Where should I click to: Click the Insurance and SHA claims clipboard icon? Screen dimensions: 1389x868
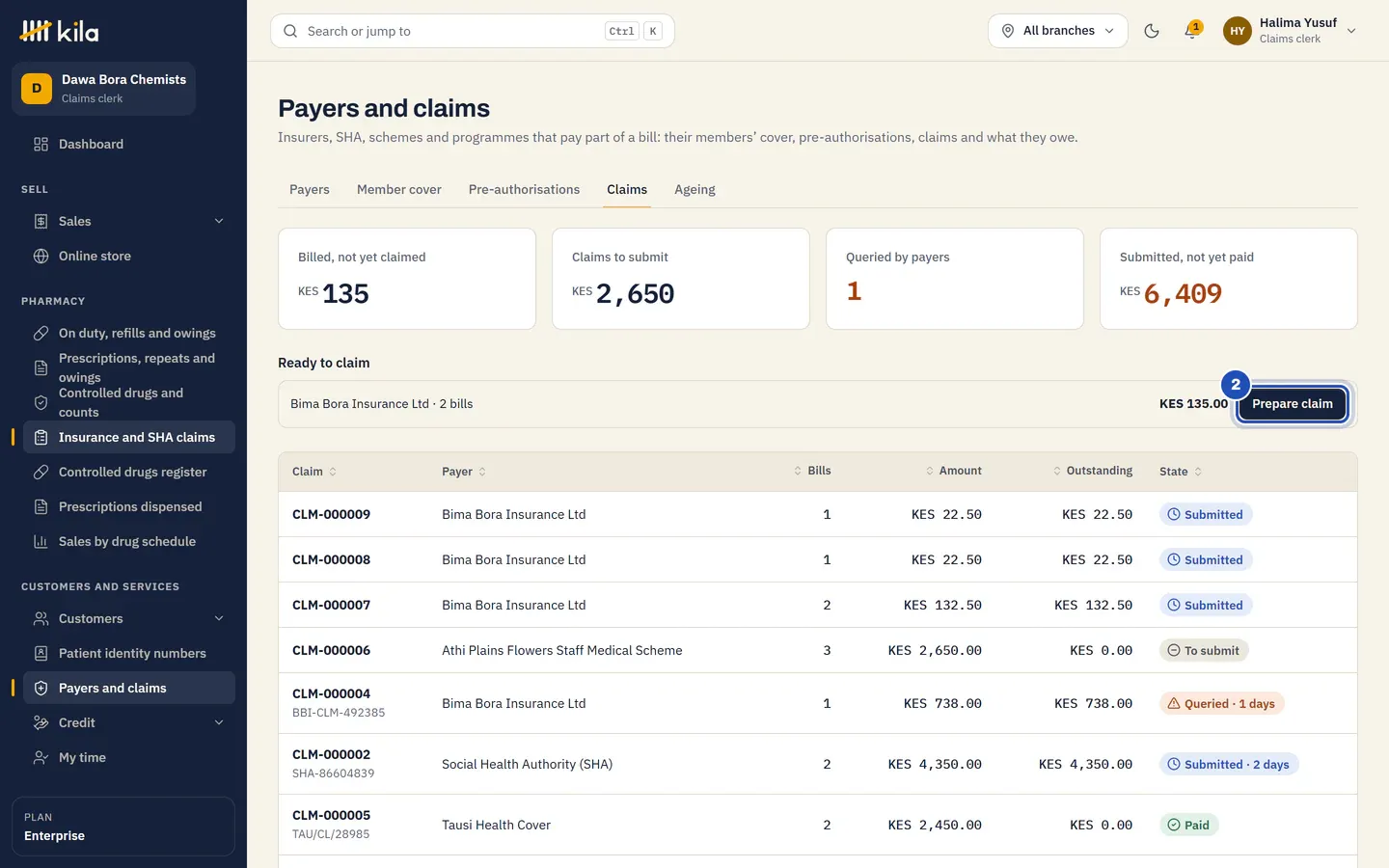coord(41,438)
